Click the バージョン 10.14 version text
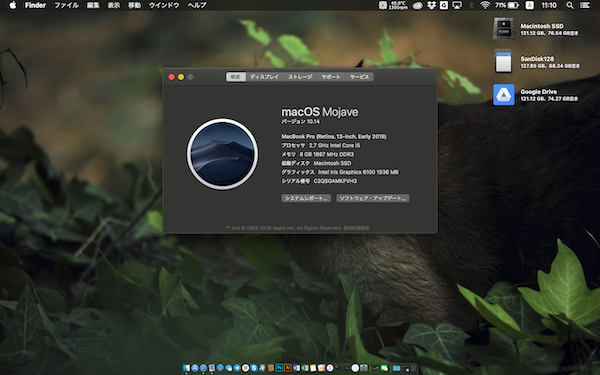Image resolution: width=600 pixels, height=375 pixels. pos(300,122)
